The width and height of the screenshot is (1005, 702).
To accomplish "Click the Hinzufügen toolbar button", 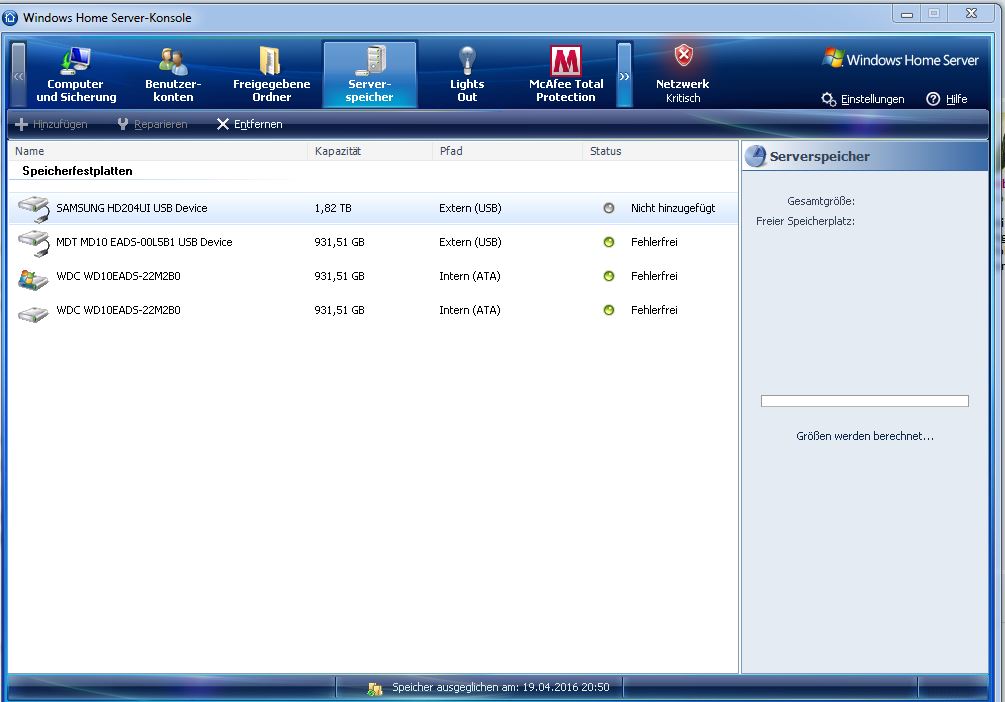I will point(51,124).
